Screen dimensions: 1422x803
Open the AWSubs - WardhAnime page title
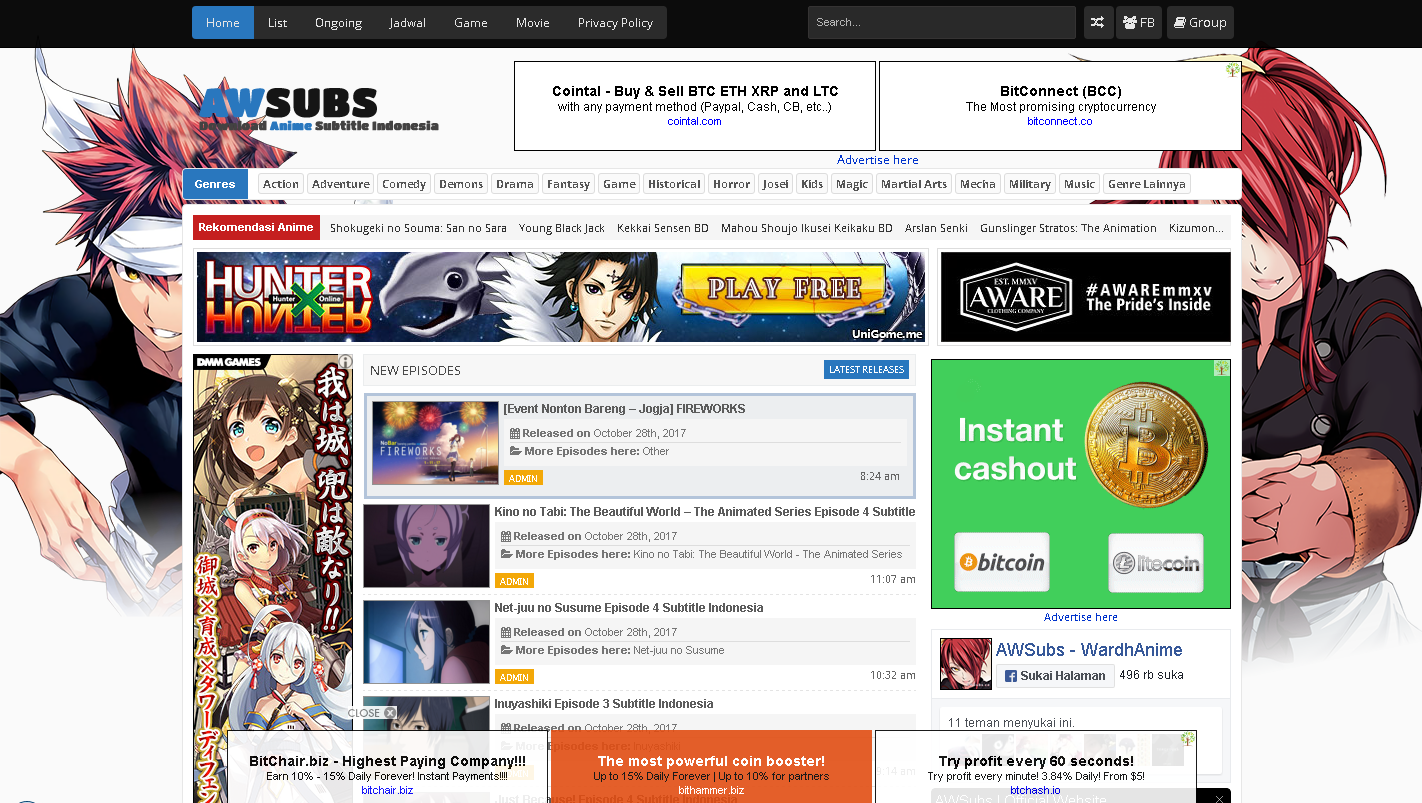point(1089,650)
